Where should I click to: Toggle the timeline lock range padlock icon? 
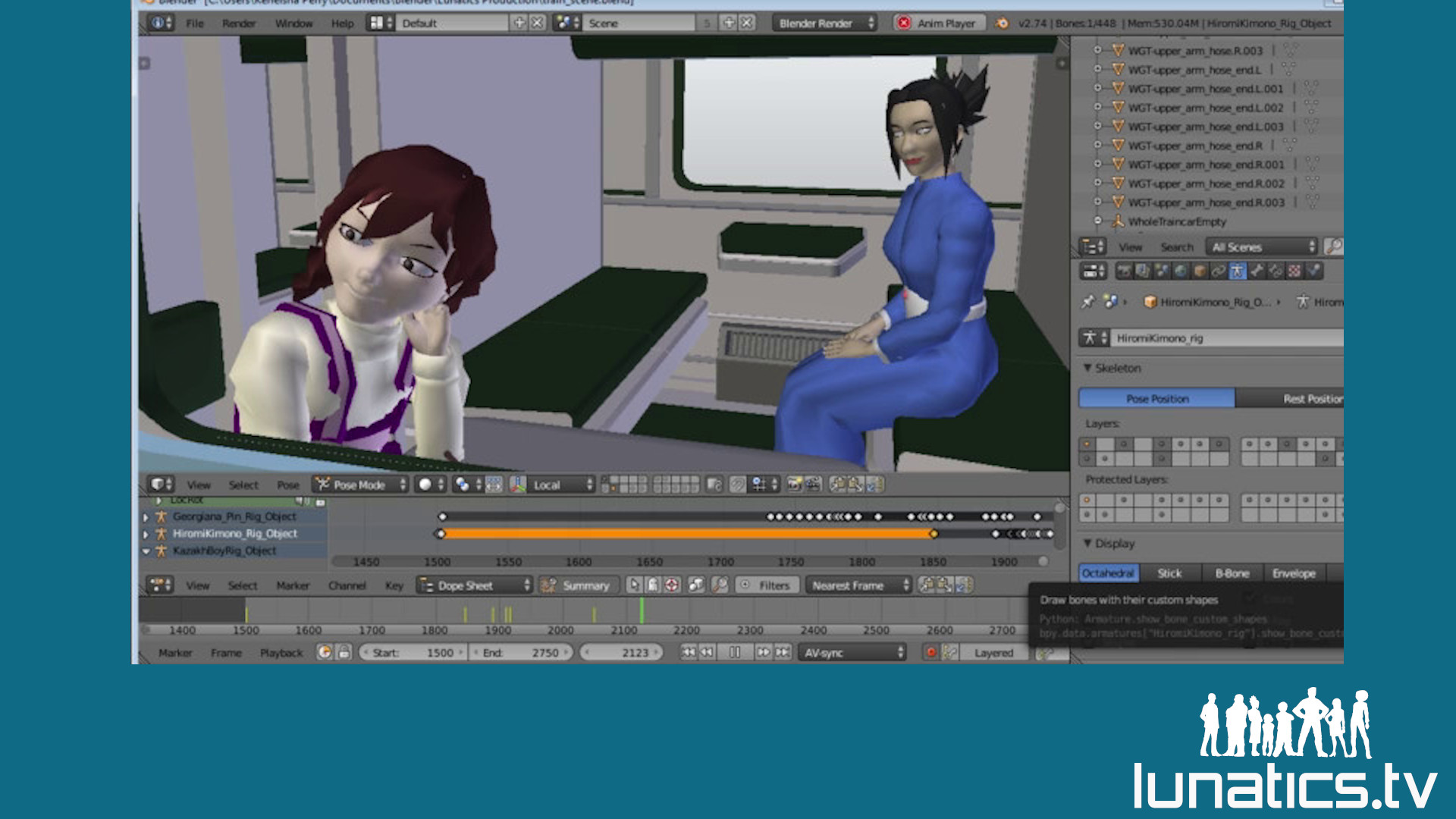pyautogui.click(x=344, y=652)
